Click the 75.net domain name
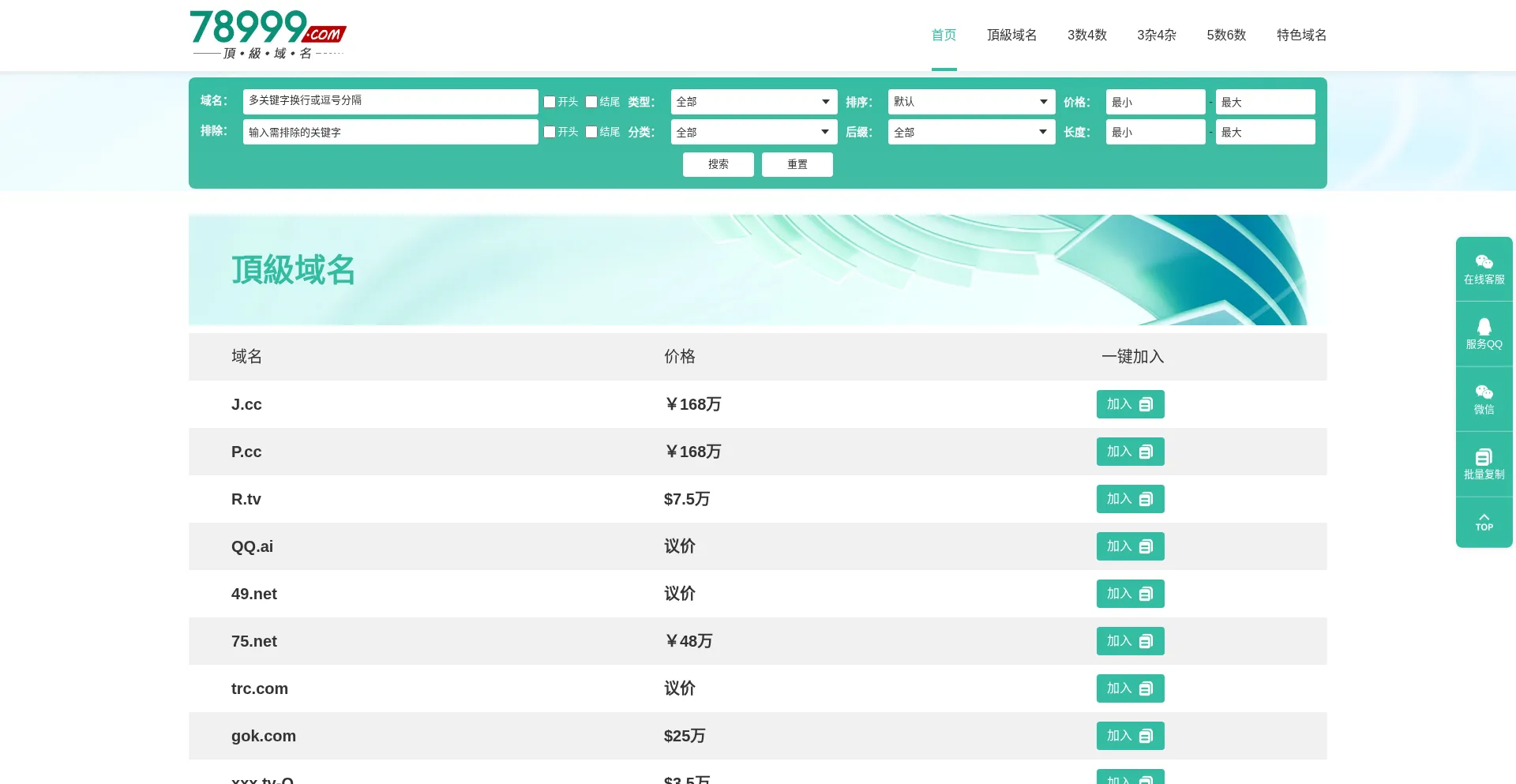1516x784 pixels. click(x=254, y=641)
